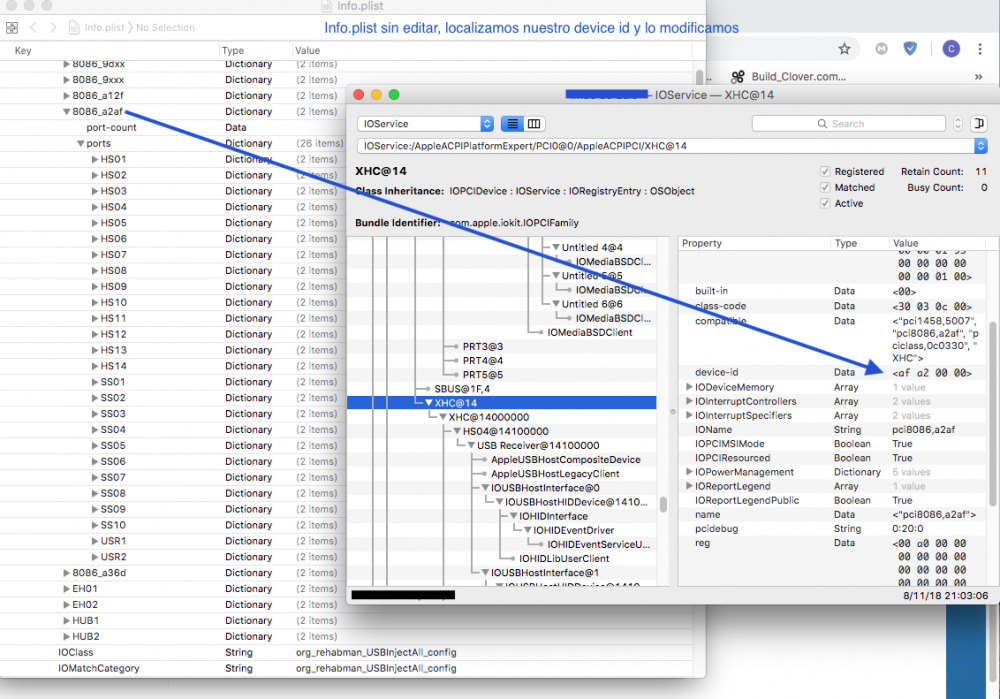The image size is (1000, 699).
Task: Bookmark page with Chrome star icon
Action: pos(844,48)
